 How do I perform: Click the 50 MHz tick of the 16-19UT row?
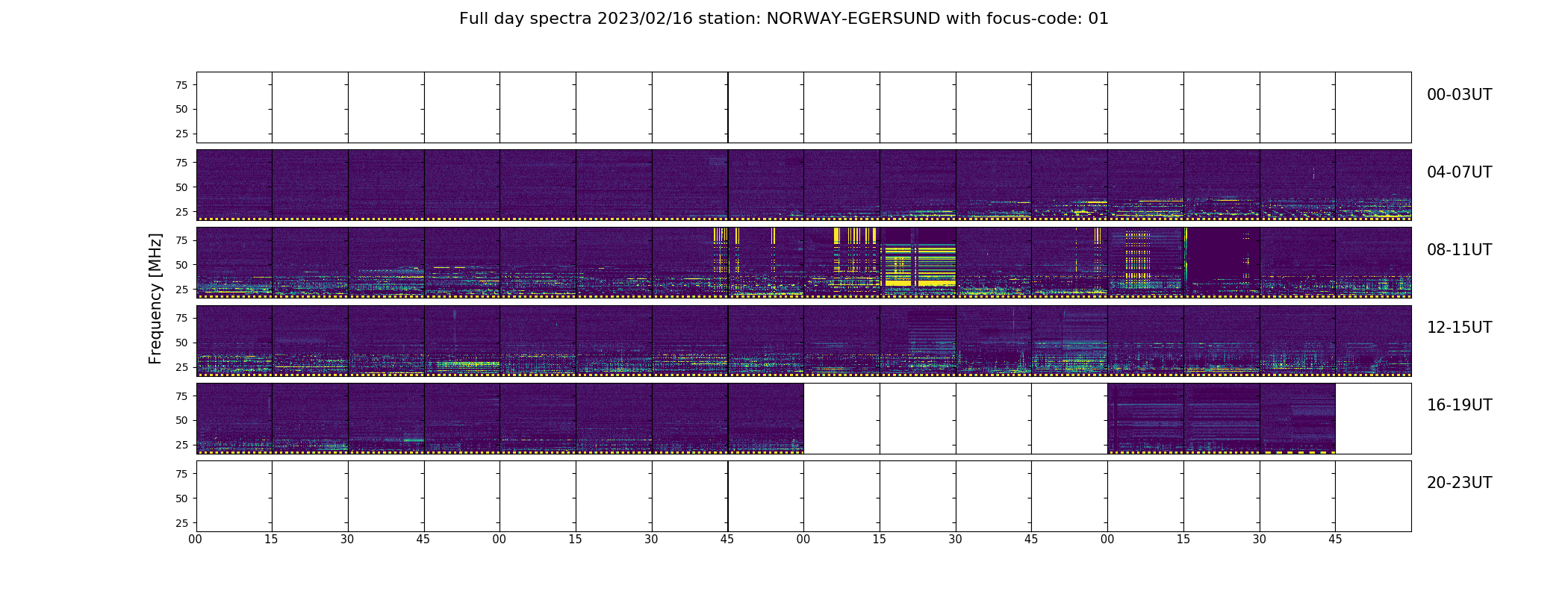181,420
